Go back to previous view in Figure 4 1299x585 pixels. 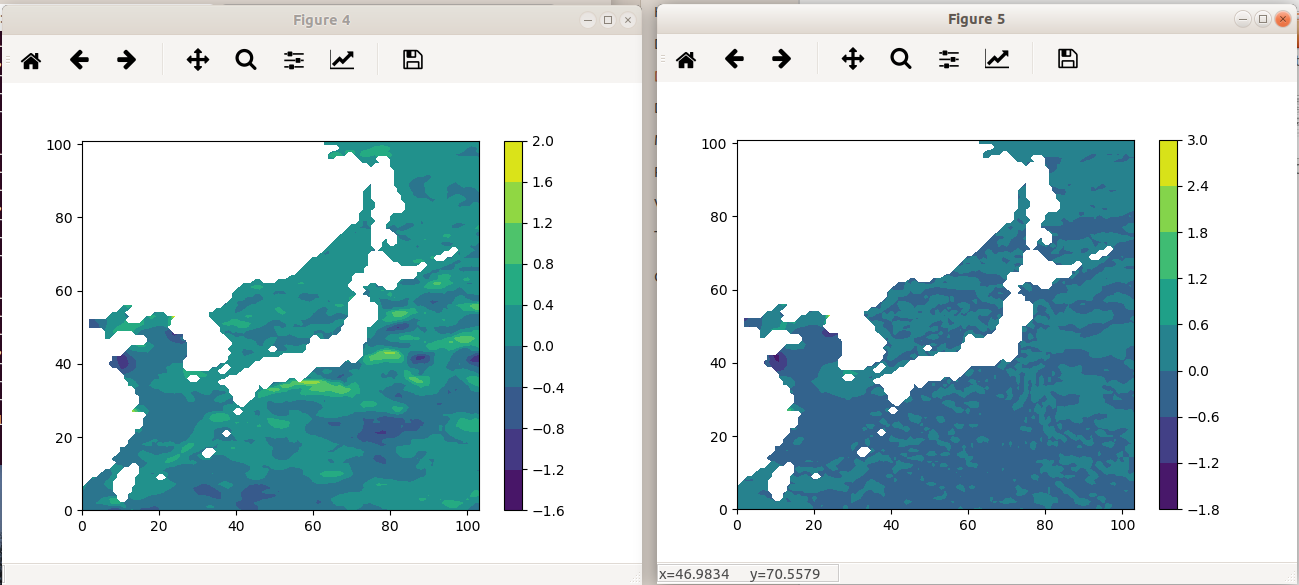click(79, 60)
